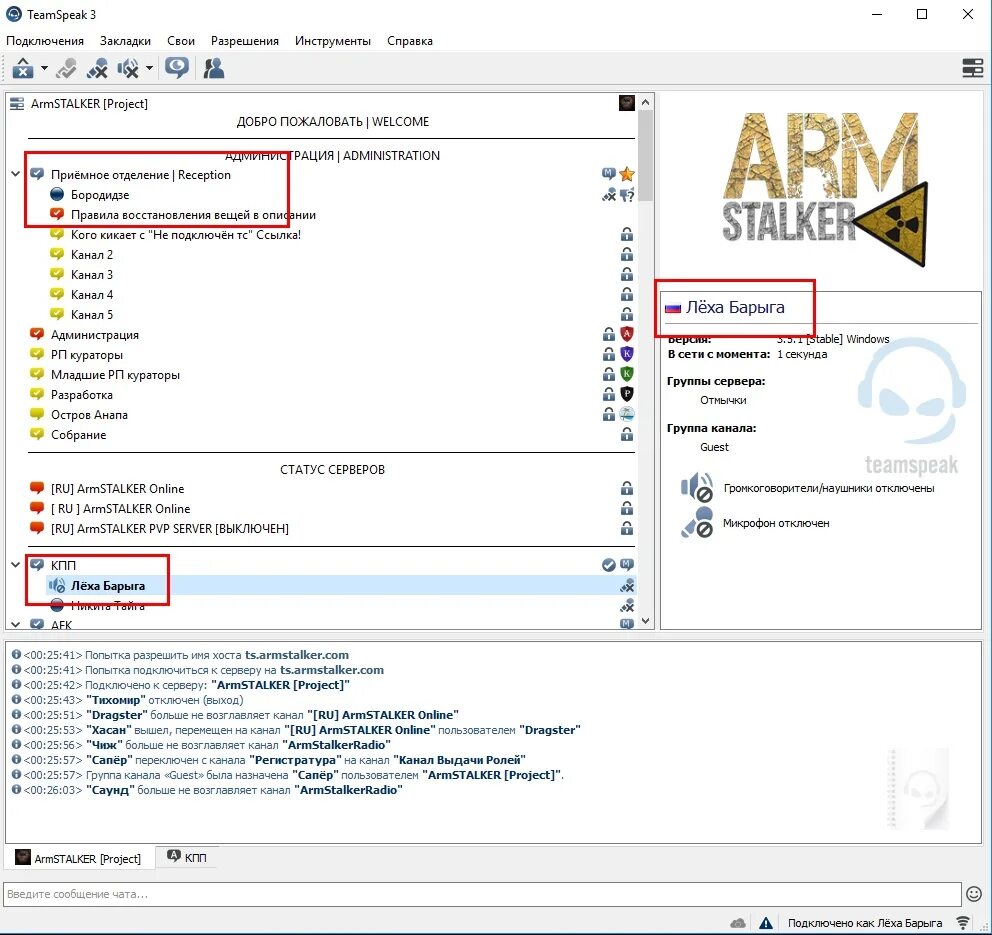Click the red A shield on Администрация row
The height and width of the screenshot is (935, 992).
click(x=627, y=334)
